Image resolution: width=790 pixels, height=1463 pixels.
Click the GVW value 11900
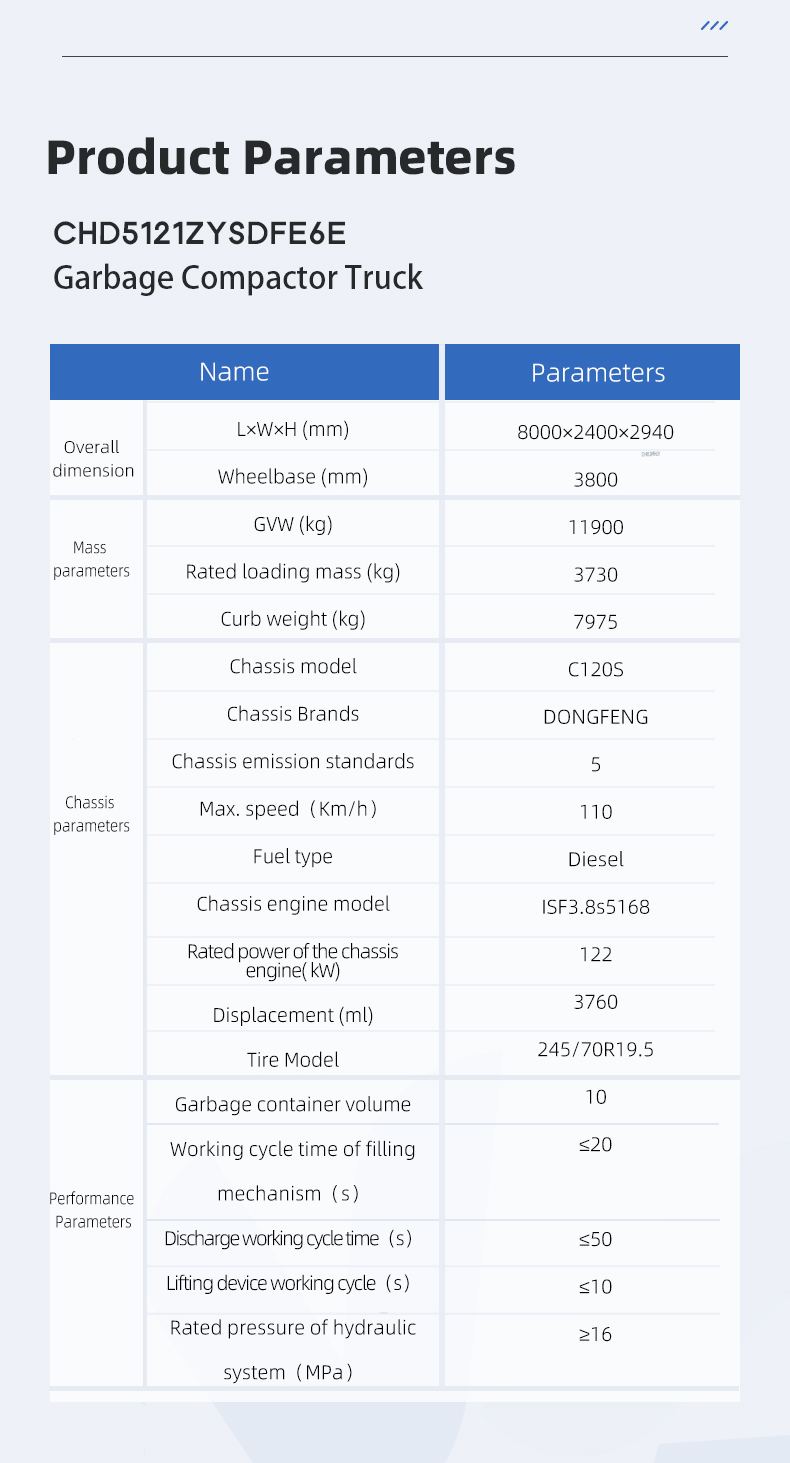click(x=595, y=527)
